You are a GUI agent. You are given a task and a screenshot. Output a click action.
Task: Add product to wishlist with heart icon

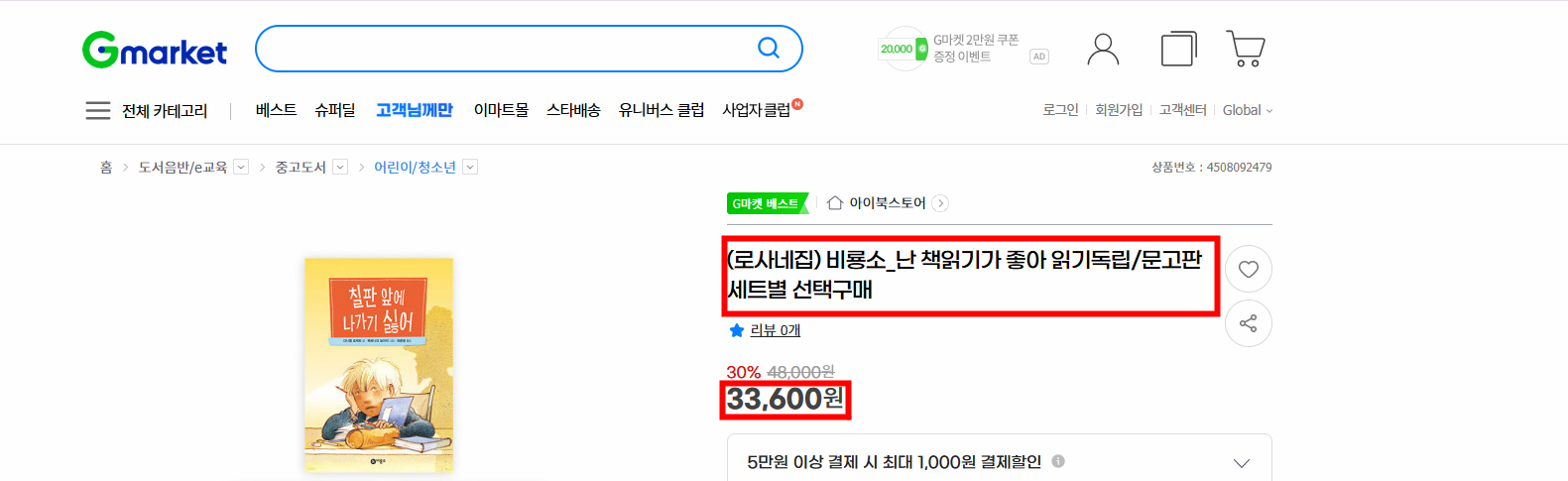click(x=1249, y=269)
